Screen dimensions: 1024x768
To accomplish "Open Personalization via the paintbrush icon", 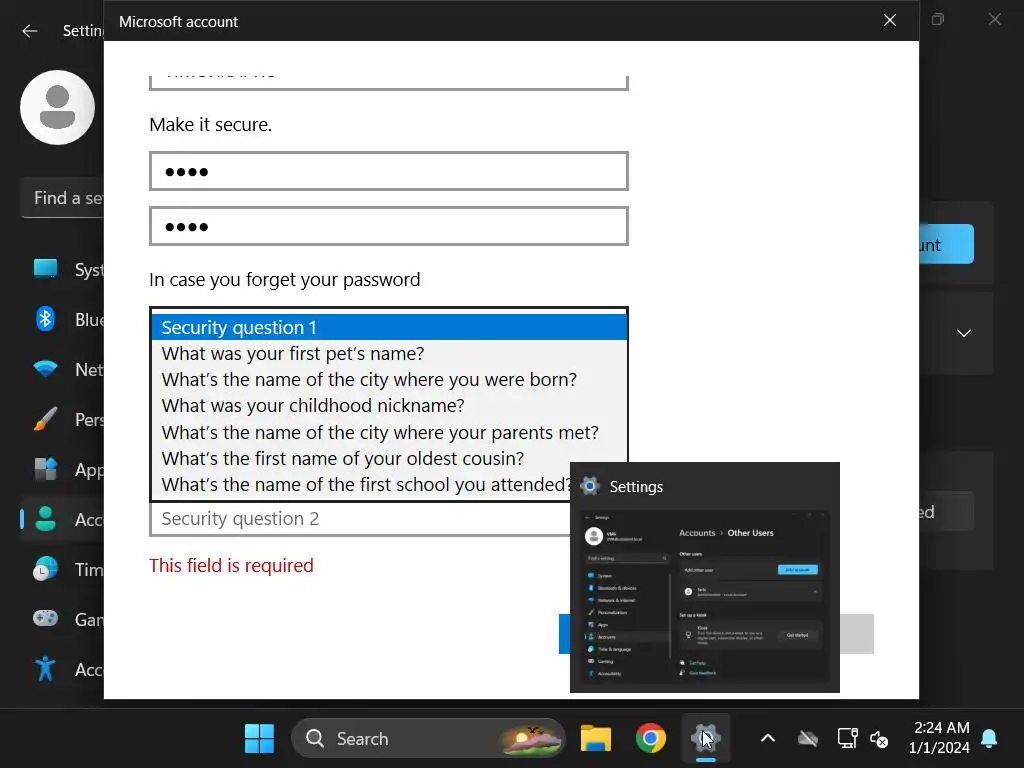I will coord(45,419).
